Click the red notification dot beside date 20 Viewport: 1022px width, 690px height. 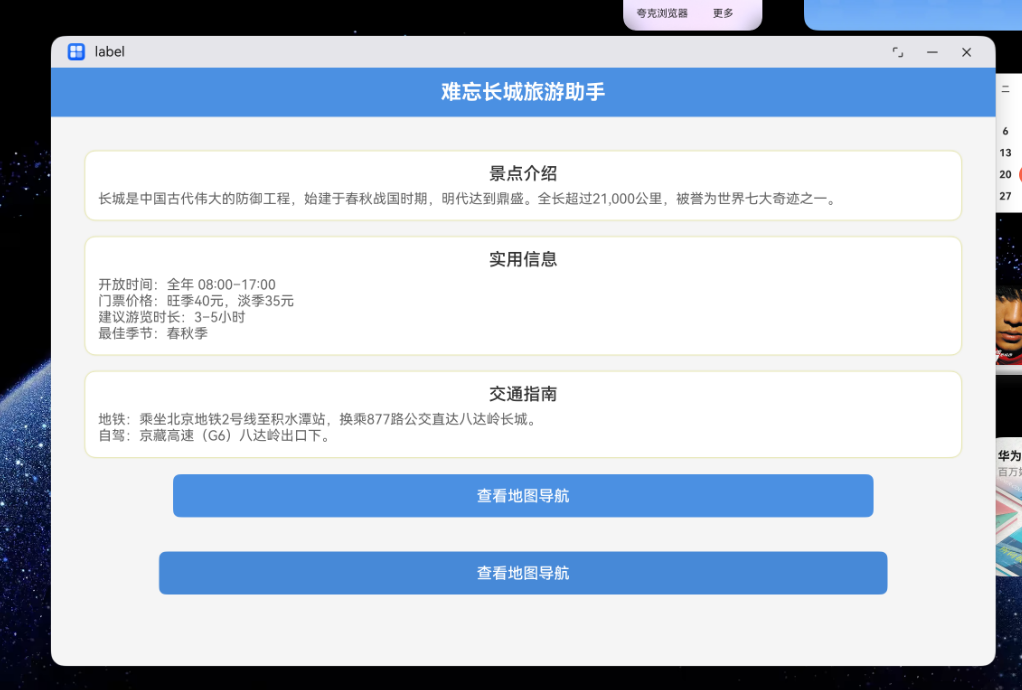(x=1019, y=172)
